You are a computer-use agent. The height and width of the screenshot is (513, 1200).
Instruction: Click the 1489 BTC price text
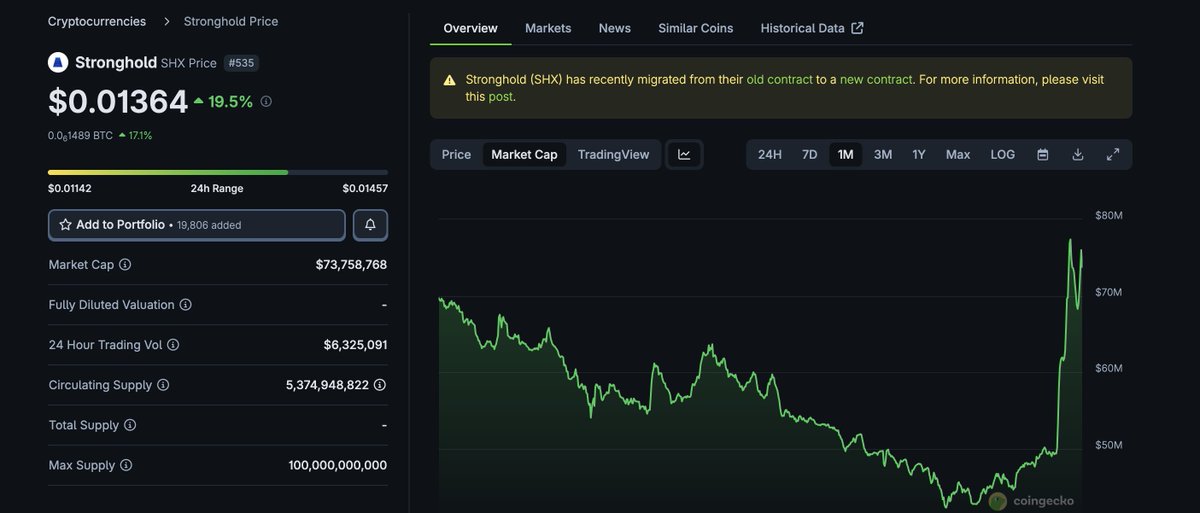(80, 135)
